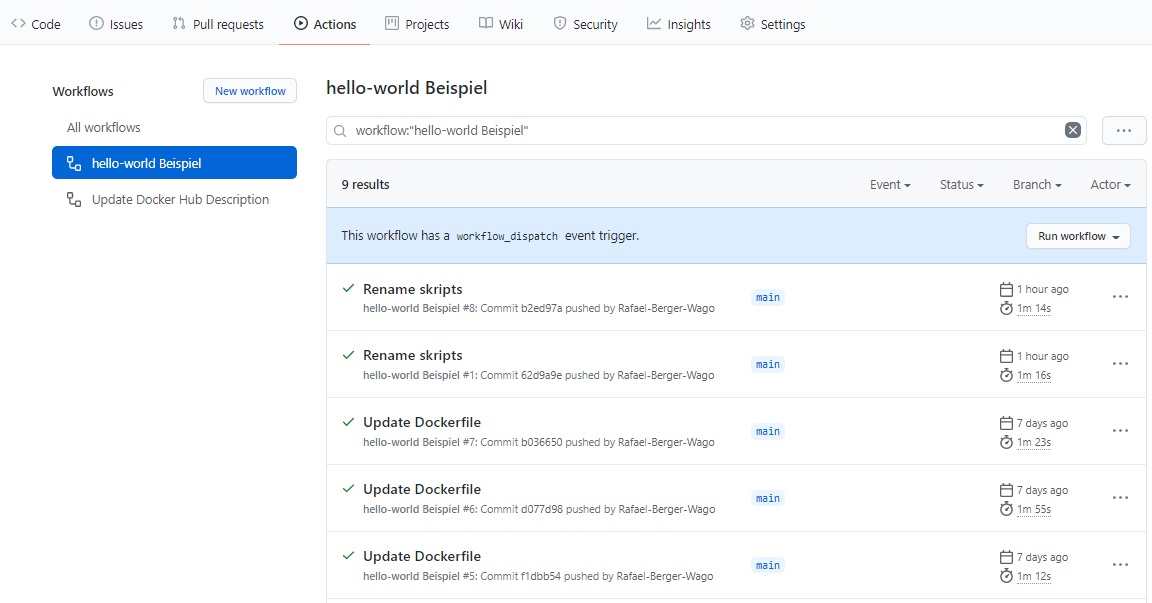
Task: Open the Rename skripts run #8 link
Action: click(x=412, y=289)
